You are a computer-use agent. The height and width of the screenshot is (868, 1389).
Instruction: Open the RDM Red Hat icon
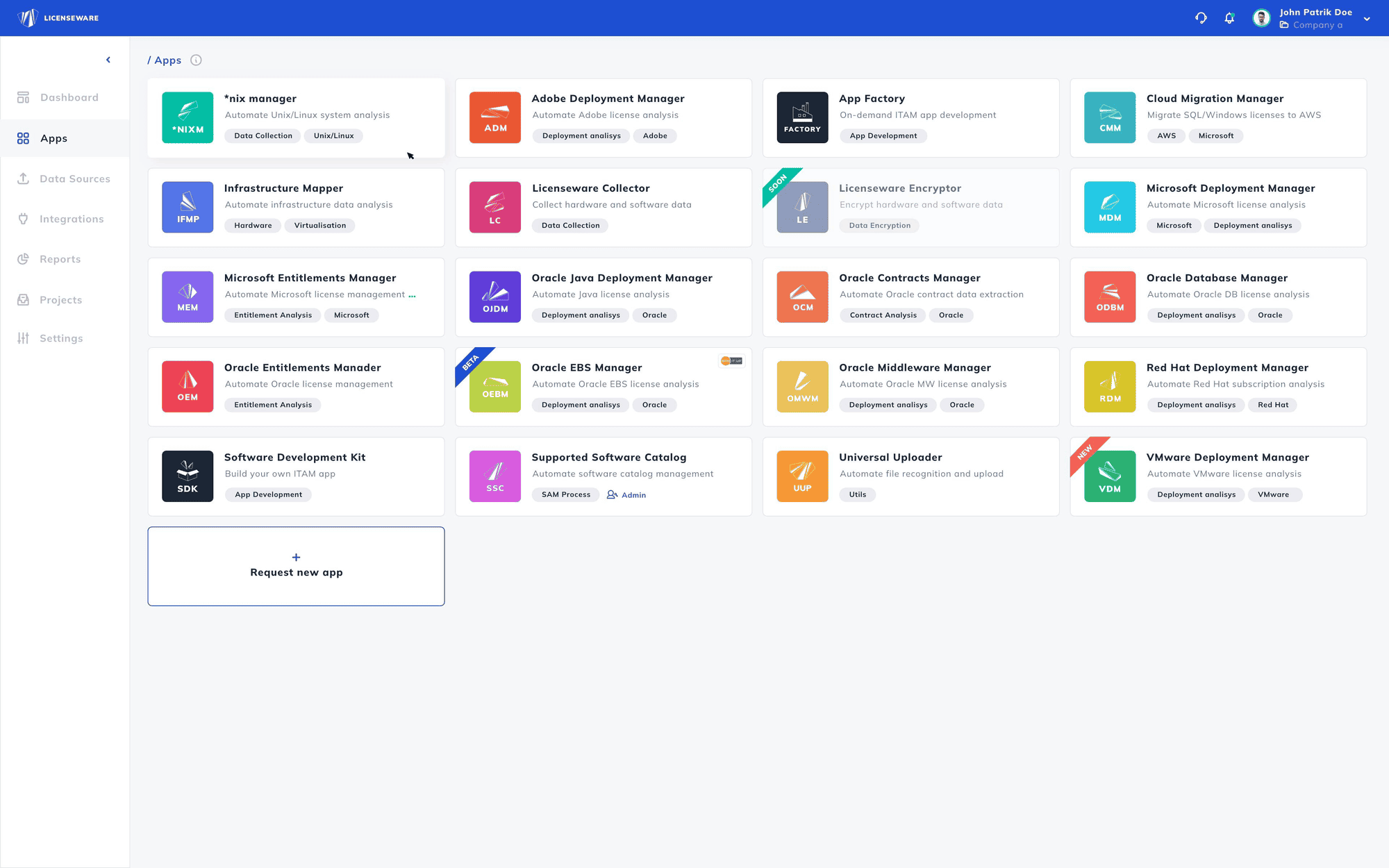tap(1110, 386)
